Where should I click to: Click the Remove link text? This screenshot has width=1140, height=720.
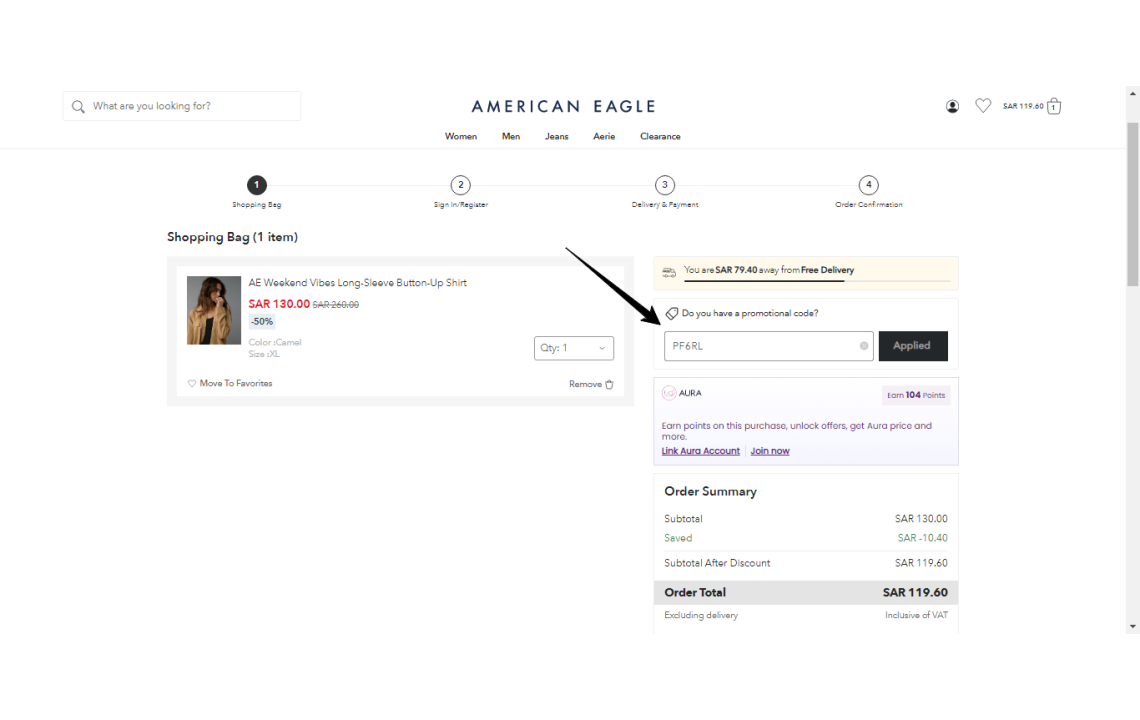pyautogui.click(x=585, y=384)
